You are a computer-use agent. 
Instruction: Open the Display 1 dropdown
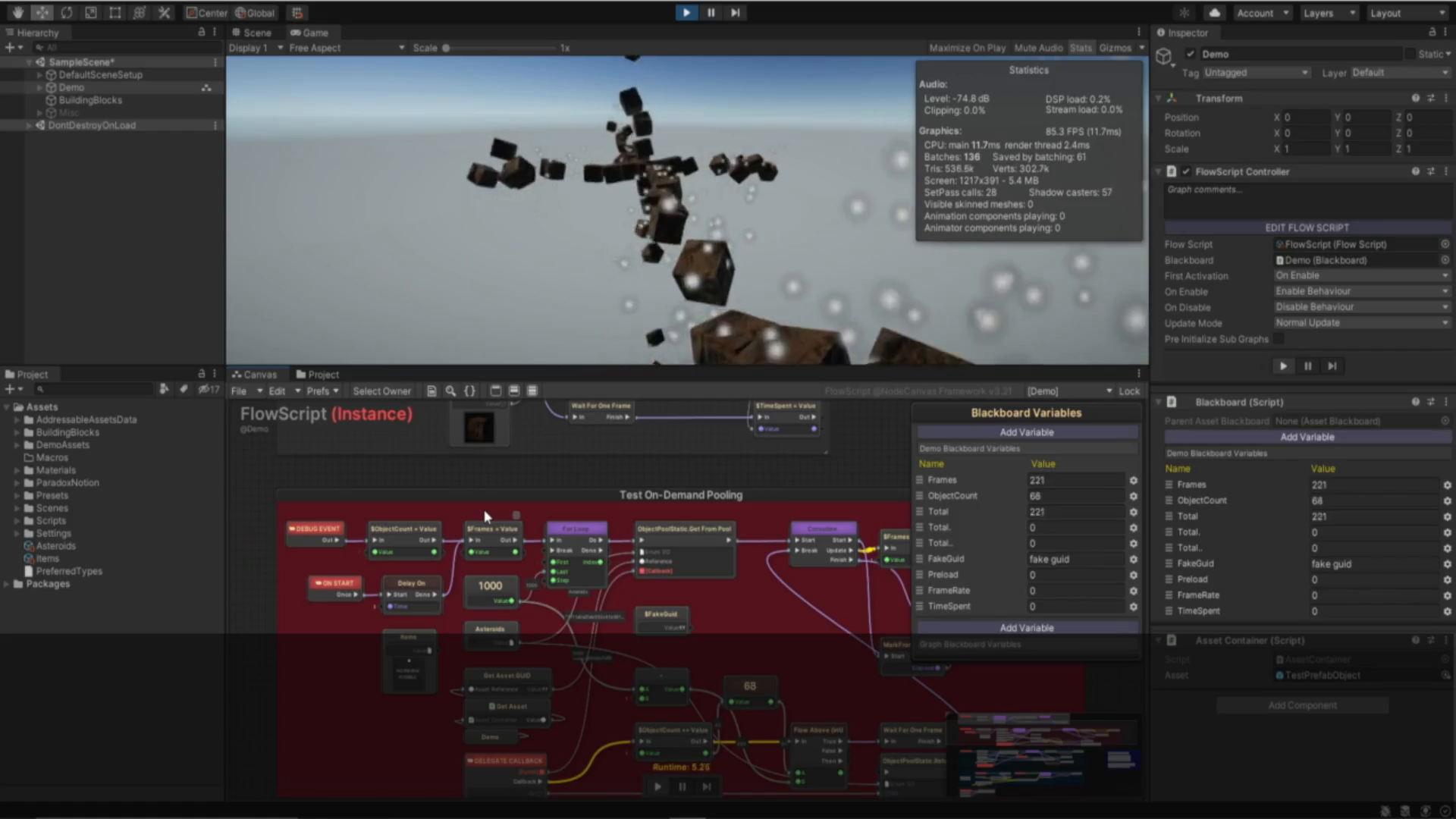click(x=256, y=48)
